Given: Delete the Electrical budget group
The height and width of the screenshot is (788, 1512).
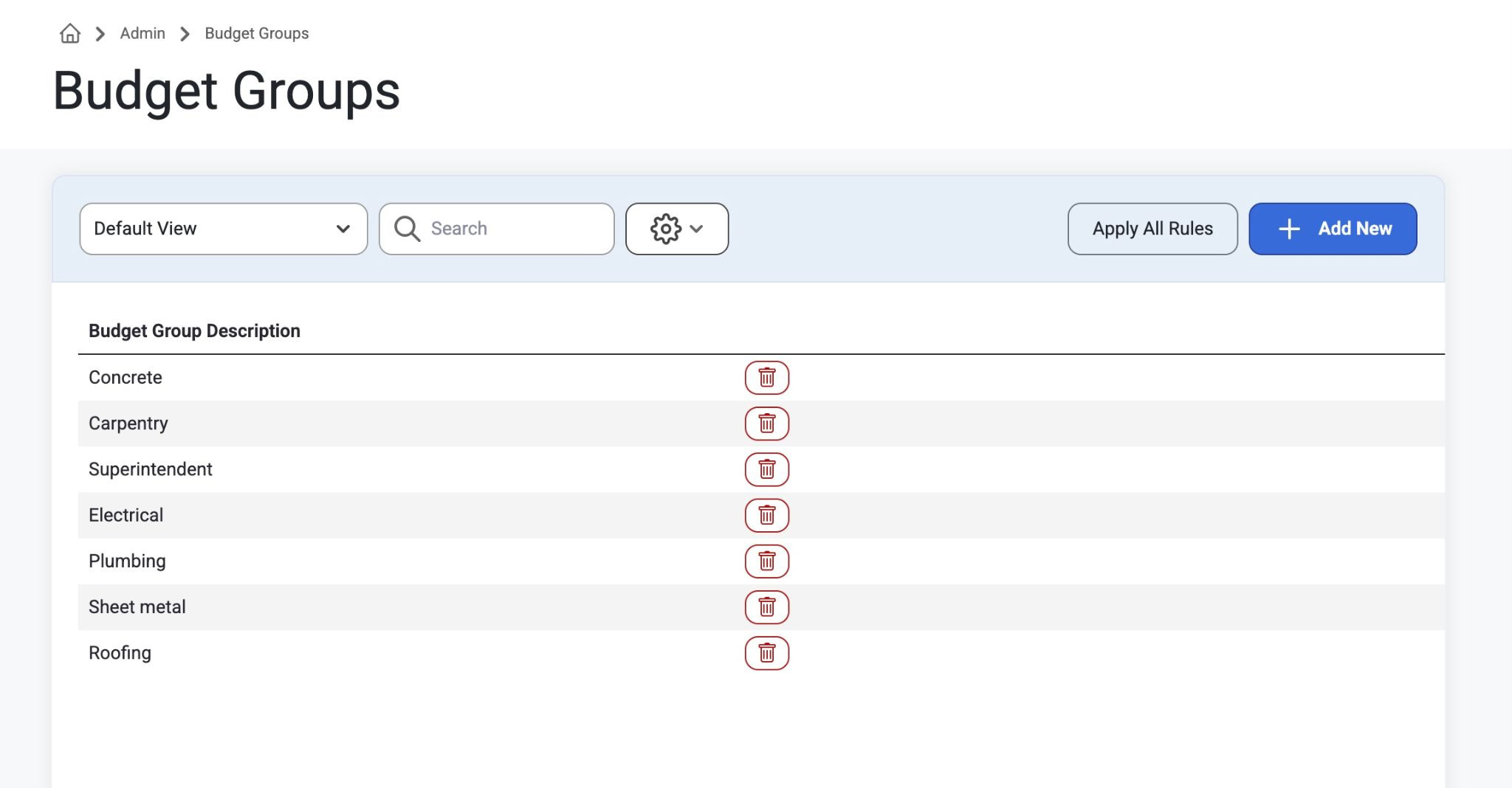Looking at the screenshot, I should pos(767,515).
